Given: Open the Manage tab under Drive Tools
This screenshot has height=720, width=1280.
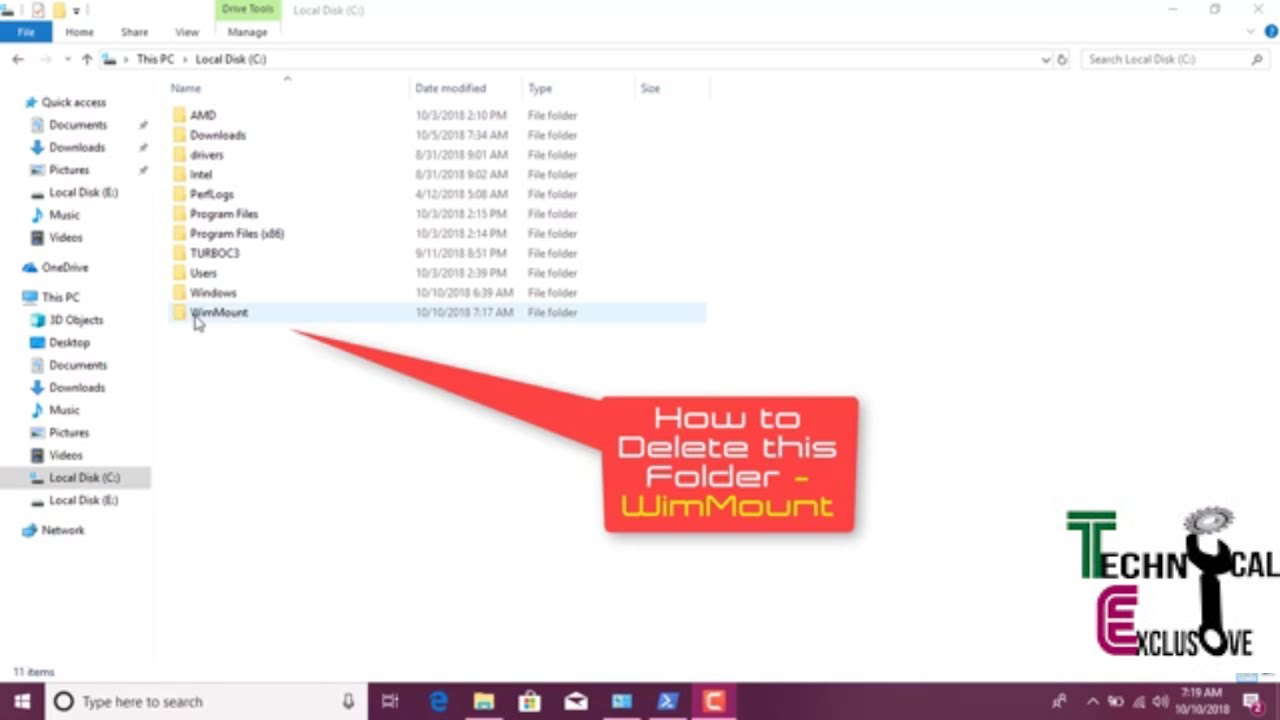Looking at the screenshot, I should (x=247, y=32).
